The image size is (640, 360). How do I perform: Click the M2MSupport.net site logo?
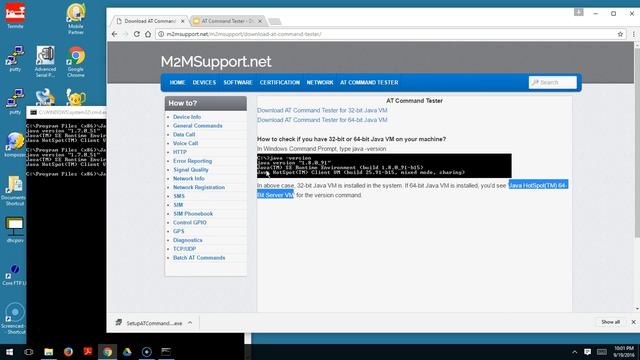click(x=216, y=62)
